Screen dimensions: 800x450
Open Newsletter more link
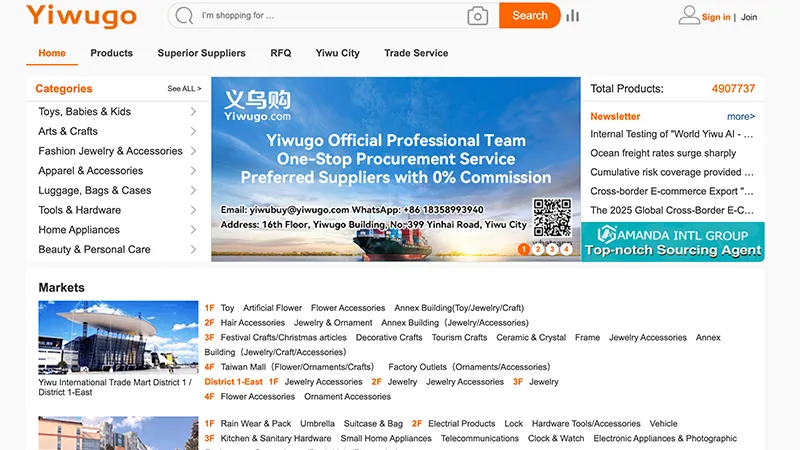click(x=741, y=116)
